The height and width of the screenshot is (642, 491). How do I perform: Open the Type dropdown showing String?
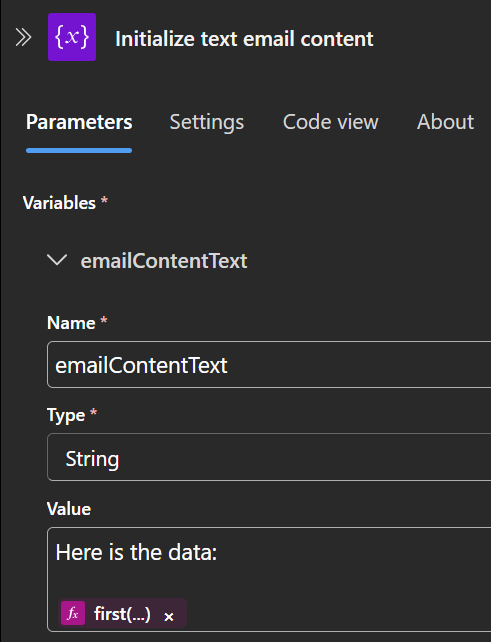[269, 457]
